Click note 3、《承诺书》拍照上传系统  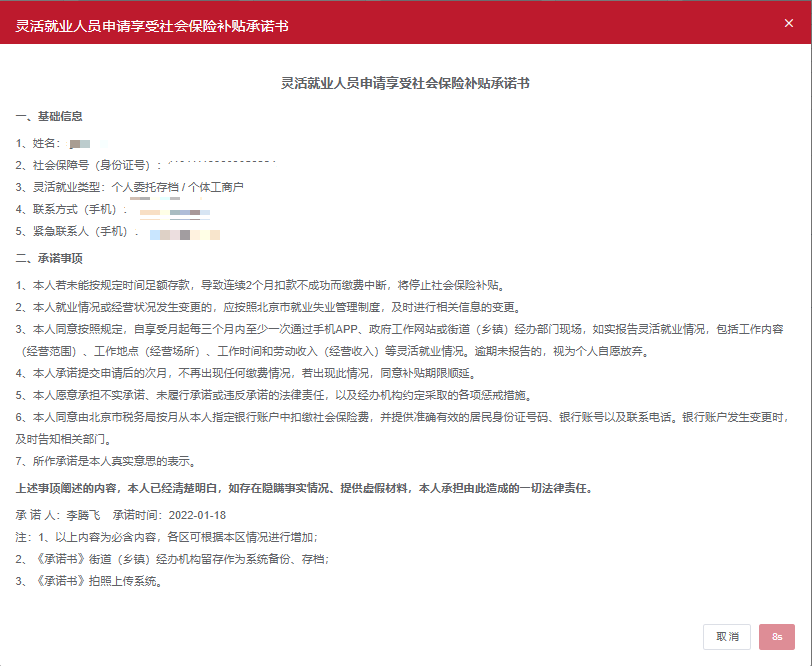89,582
